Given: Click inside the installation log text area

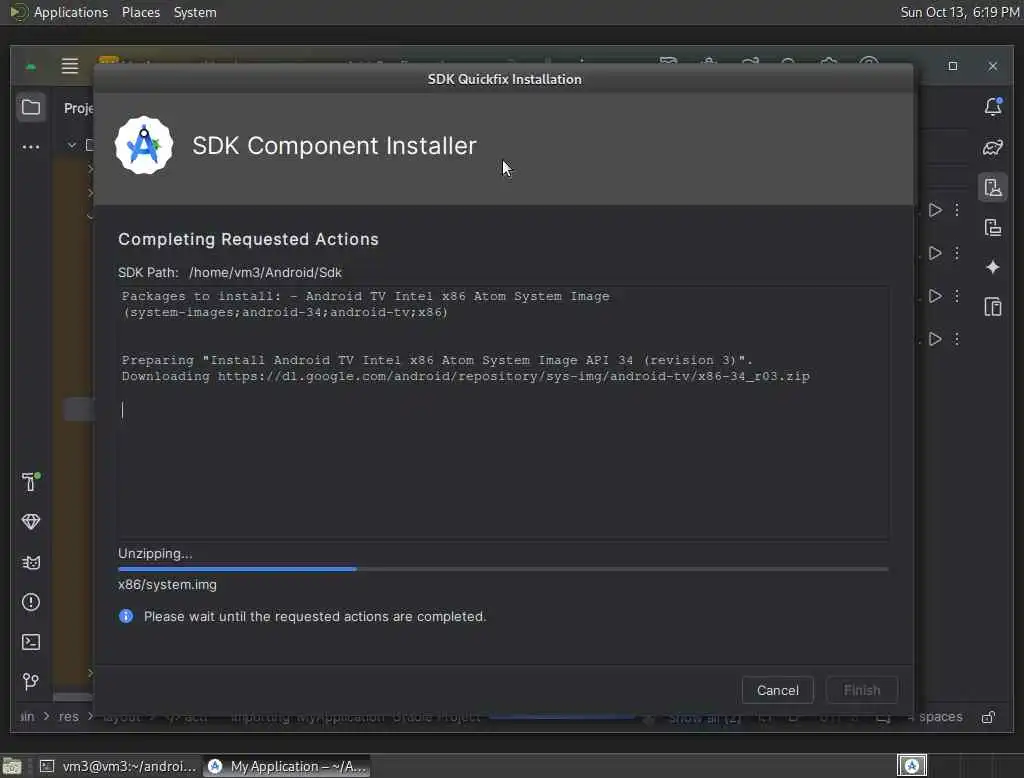Looking at the screenshot, I should pyautogui.click(x=503, y=413).
